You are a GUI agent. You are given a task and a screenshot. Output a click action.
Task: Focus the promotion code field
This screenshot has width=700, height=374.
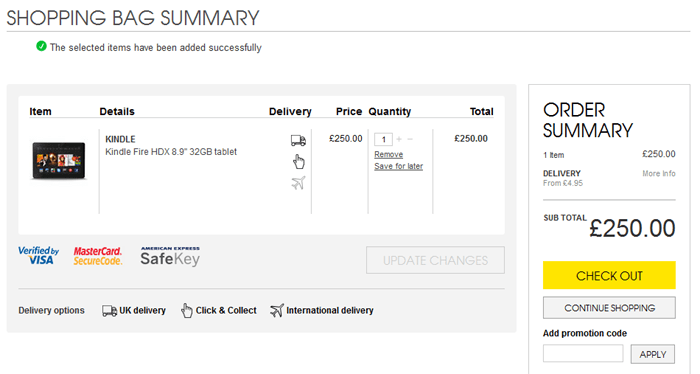pyautogui.click(x=583, y=353)
